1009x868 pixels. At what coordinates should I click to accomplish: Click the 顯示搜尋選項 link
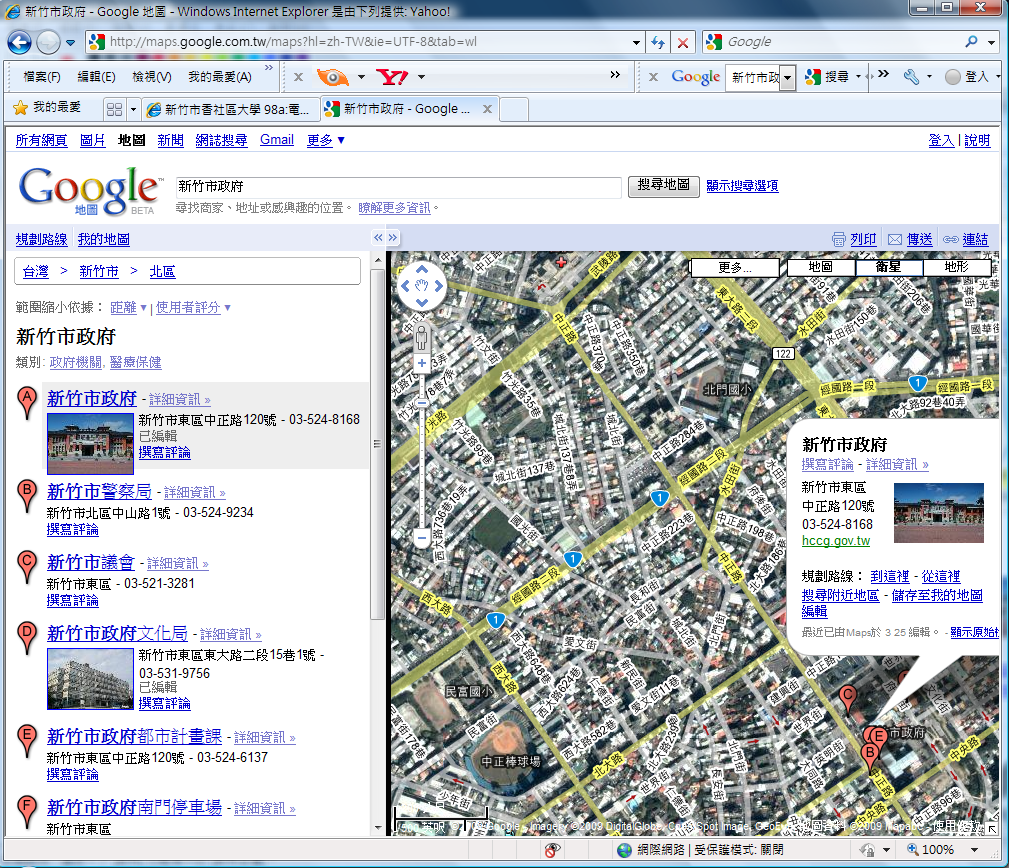pyautogui.click(x=742, y=185)
